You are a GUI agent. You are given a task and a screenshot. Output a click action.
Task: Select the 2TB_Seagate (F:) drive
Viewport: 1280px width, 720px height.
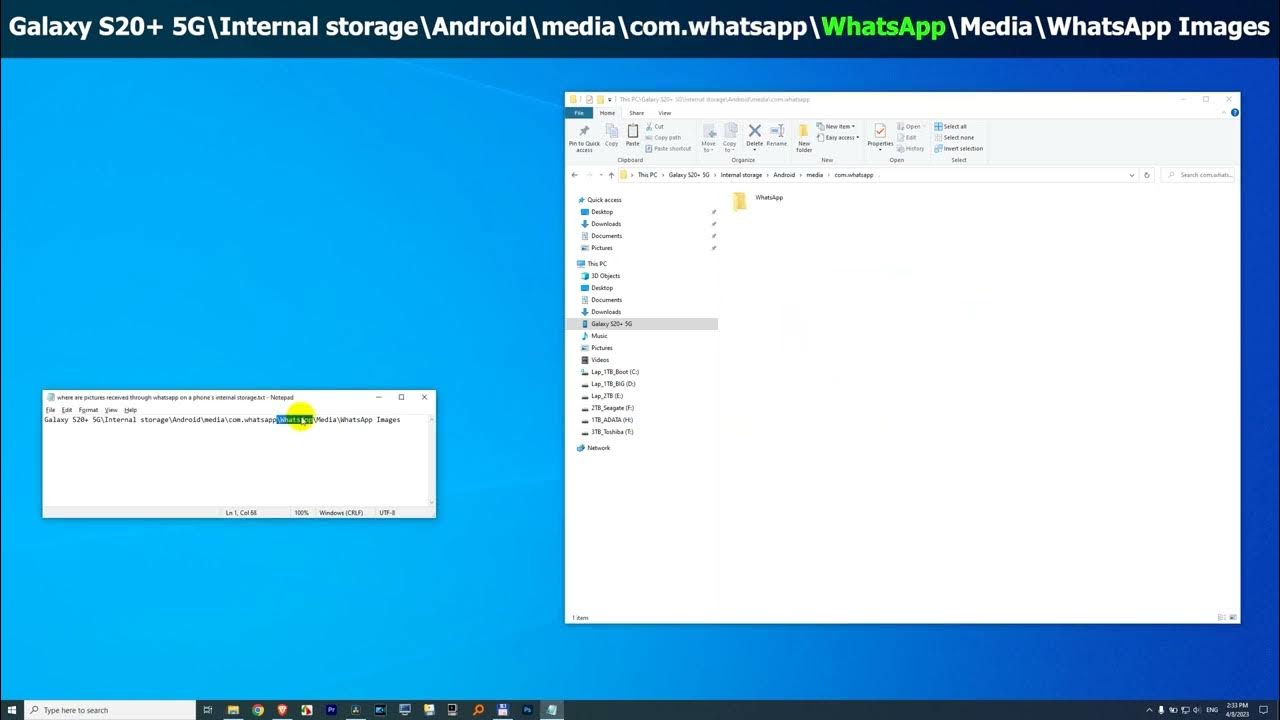[607, 408]
